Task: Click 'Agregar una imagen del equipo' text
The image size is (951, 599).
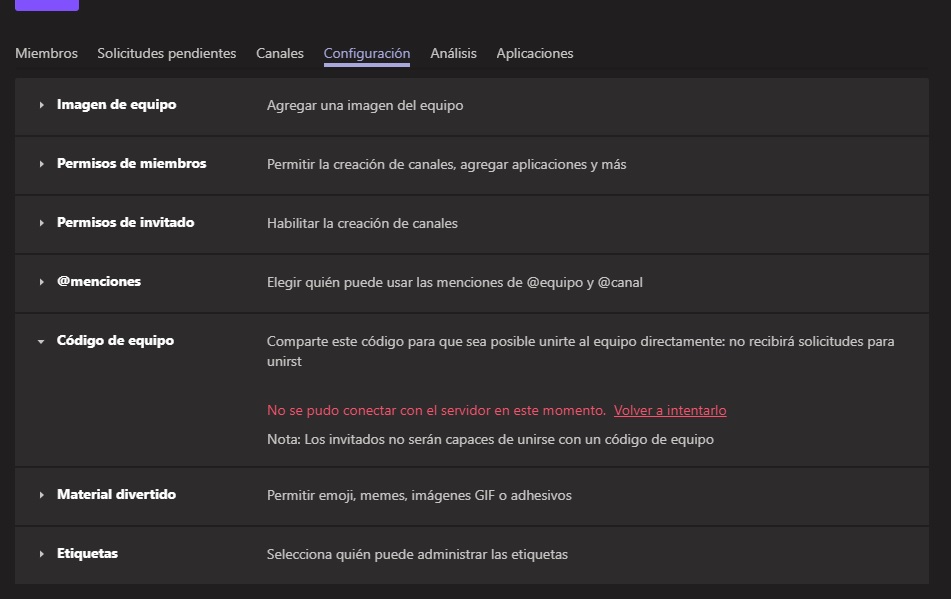Action: pos(365,105)
